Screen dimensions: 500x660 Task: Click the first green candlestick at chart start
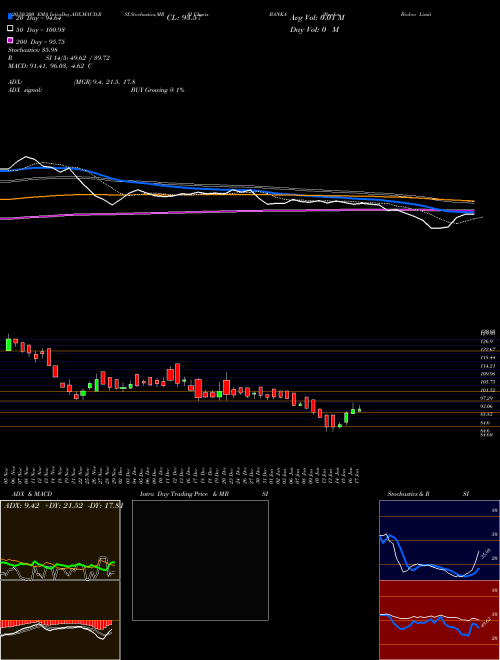coord(8,343)
